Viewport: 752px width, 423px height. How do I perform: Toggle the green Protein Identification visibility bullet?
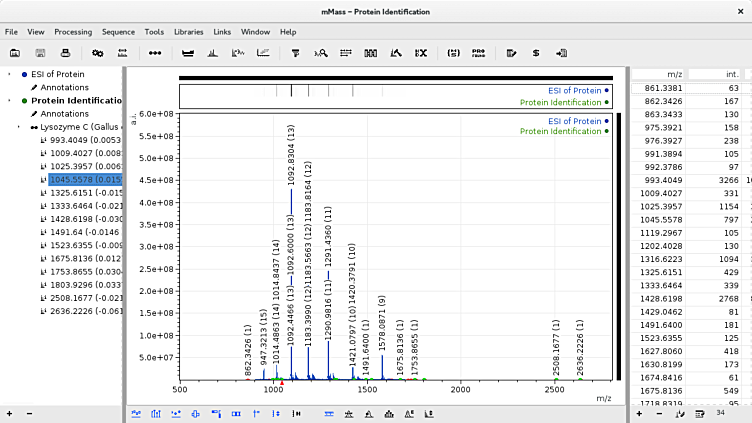pos(24,100)
